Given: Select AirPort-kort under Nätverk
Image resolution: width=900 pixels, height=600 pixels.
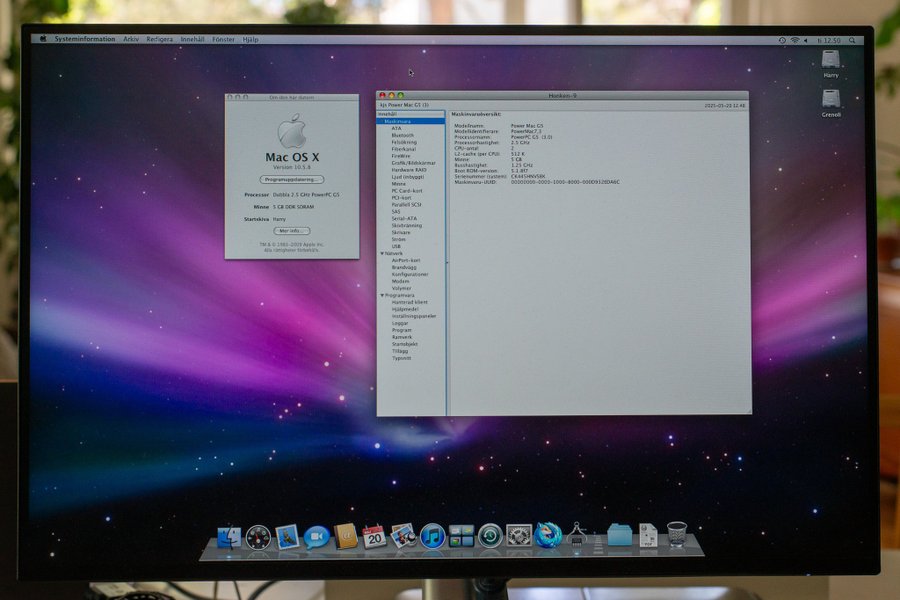Looking at the screenshot, I should 405,261.
